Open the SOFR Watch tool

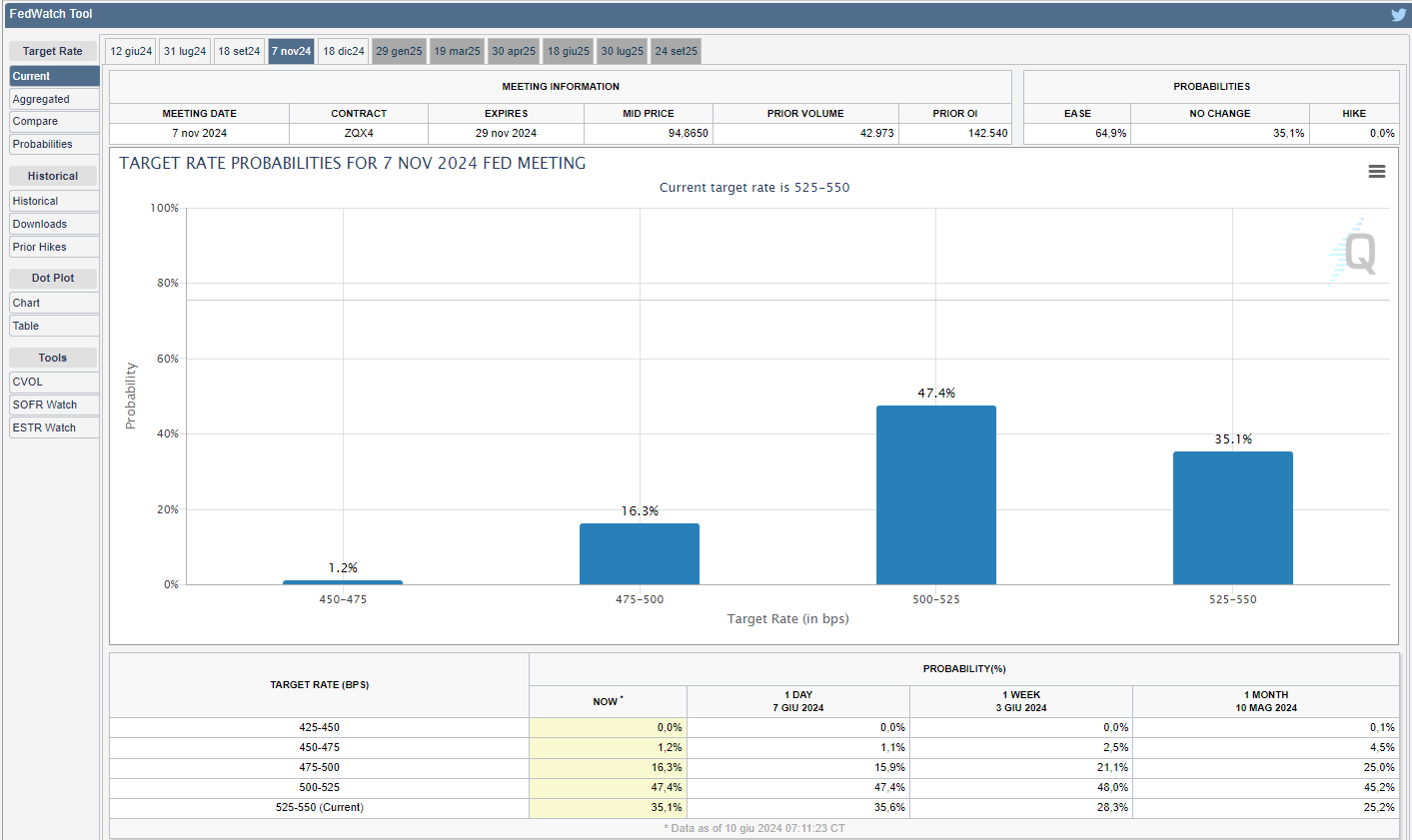[x=54, y=405]
